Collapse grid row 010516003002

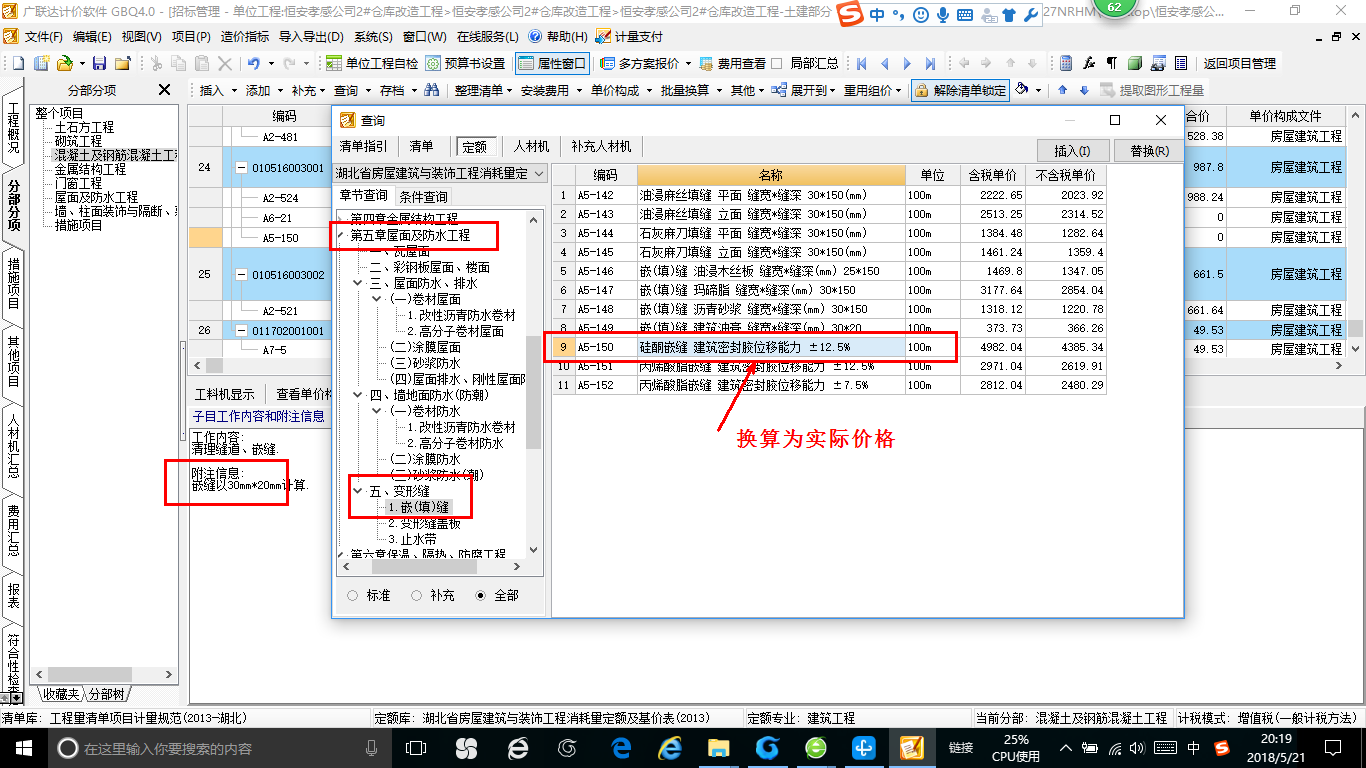[241, 274]
